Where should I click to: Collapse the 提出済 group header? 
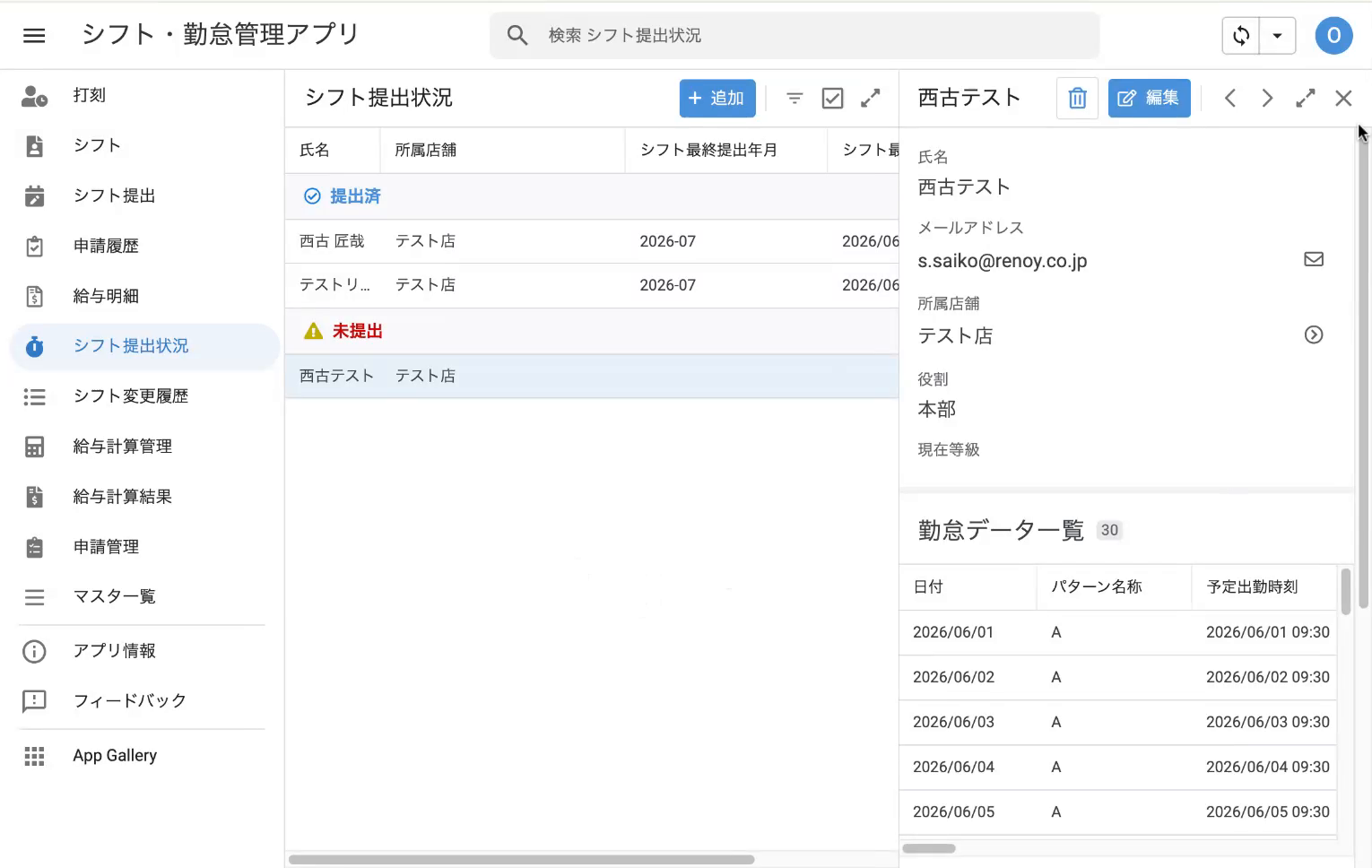pos(592,196)
